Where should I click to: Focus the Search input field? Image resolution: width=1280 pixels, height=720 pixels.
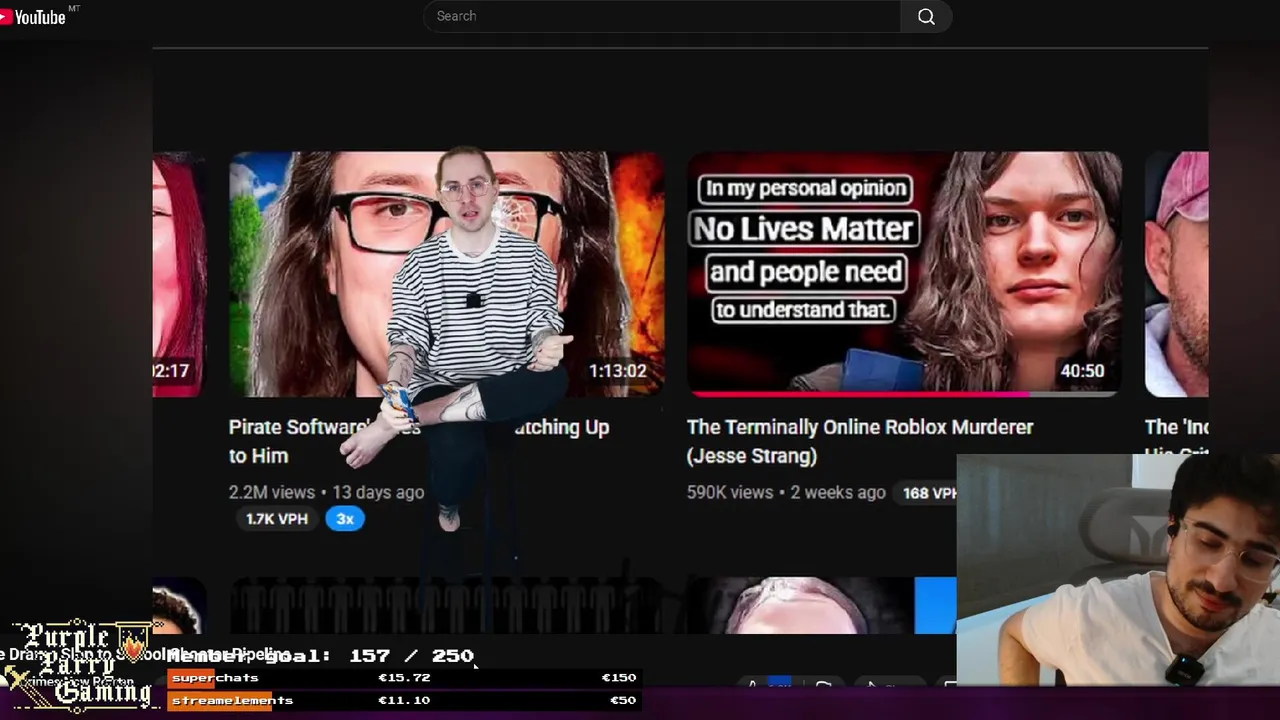click(x=661, y=16)
